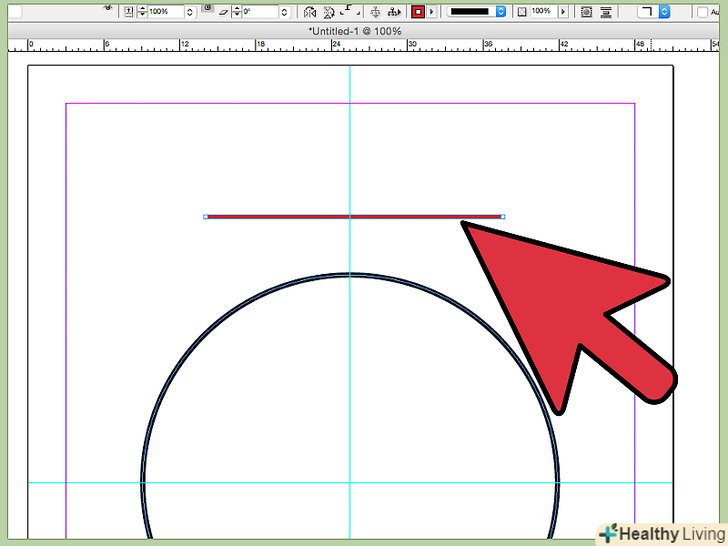Click the red stroke color swatch
Screen dimensions: 728x546
click(418, 12)
